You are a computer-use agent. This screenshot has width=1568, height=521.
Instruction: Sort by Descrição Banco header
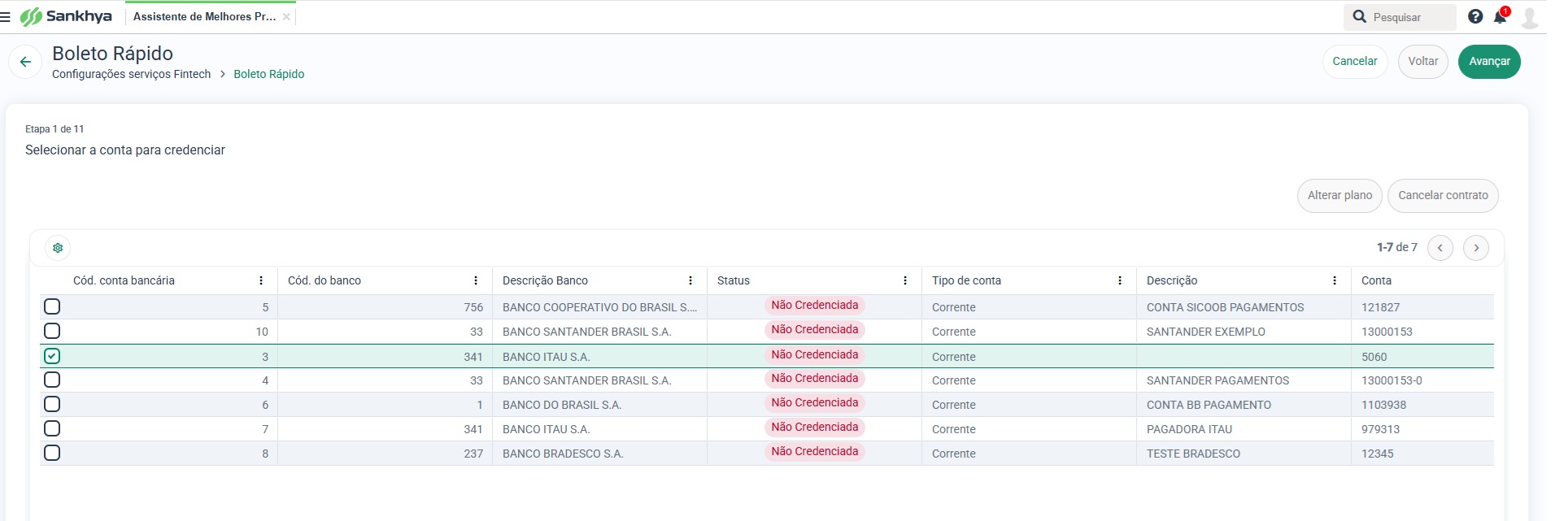point(545,280)
